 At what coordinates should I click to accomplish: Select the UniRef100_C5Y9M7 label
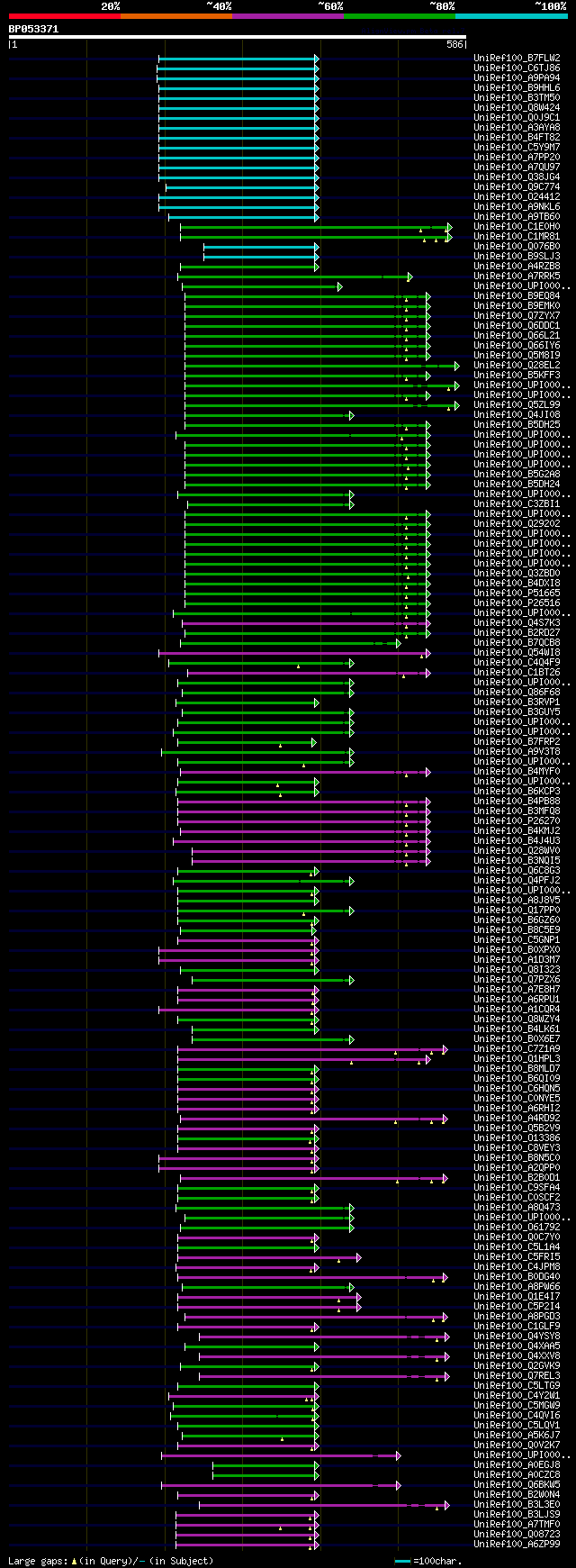pyautogui.click(x=517, y=148)
